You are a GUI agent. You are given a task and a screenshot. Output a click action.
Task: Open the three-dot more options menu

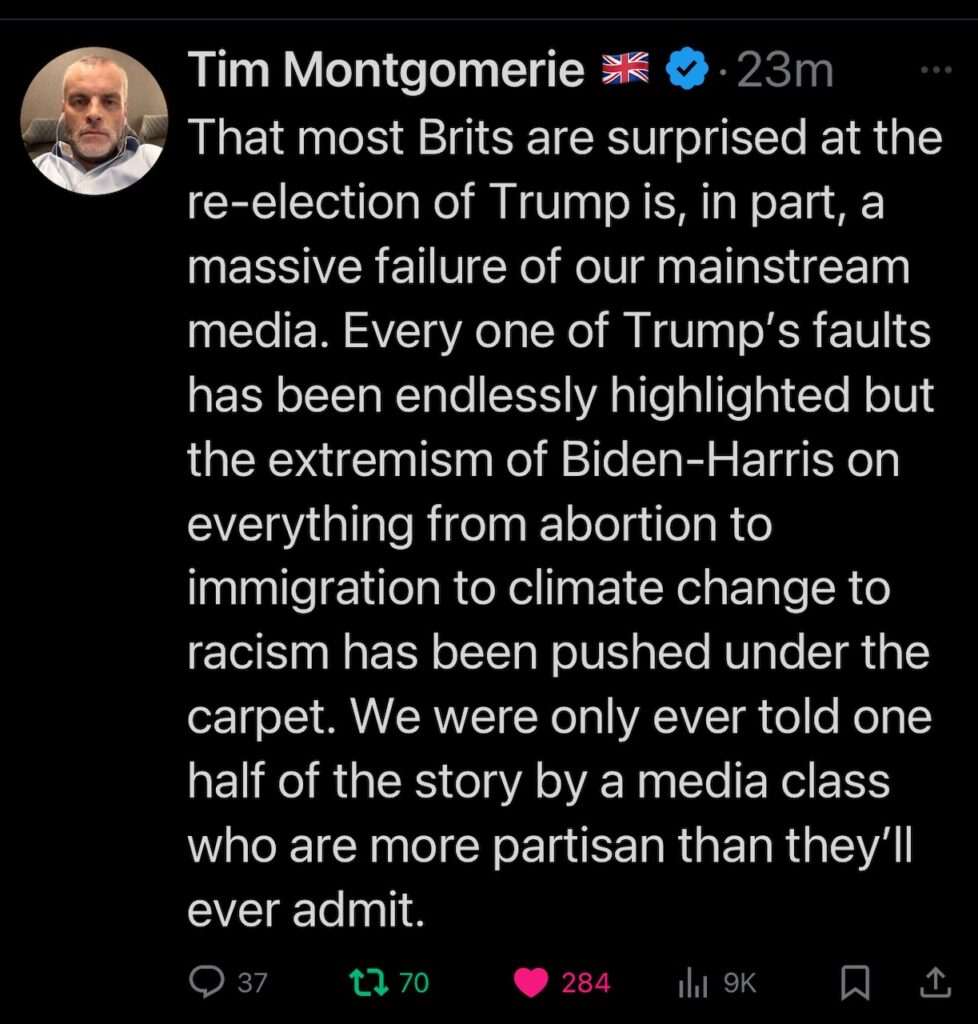(x=934, y=69)
